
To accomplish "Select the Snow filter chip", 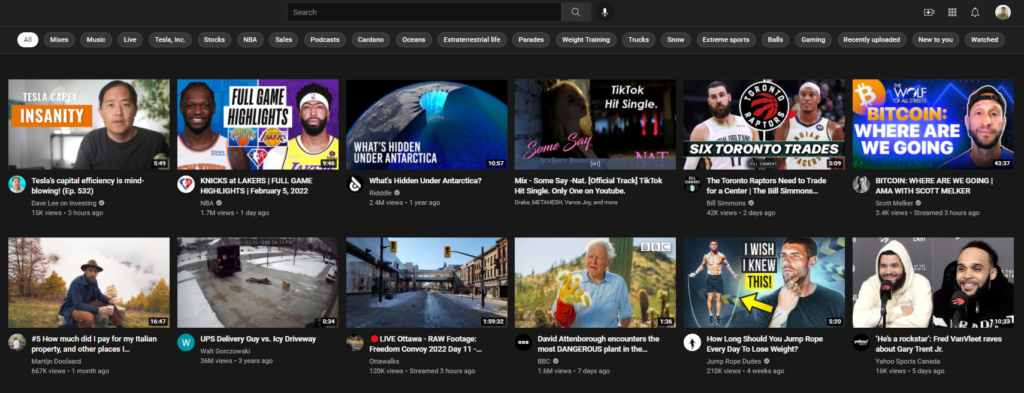I will (x=676, y=40).
